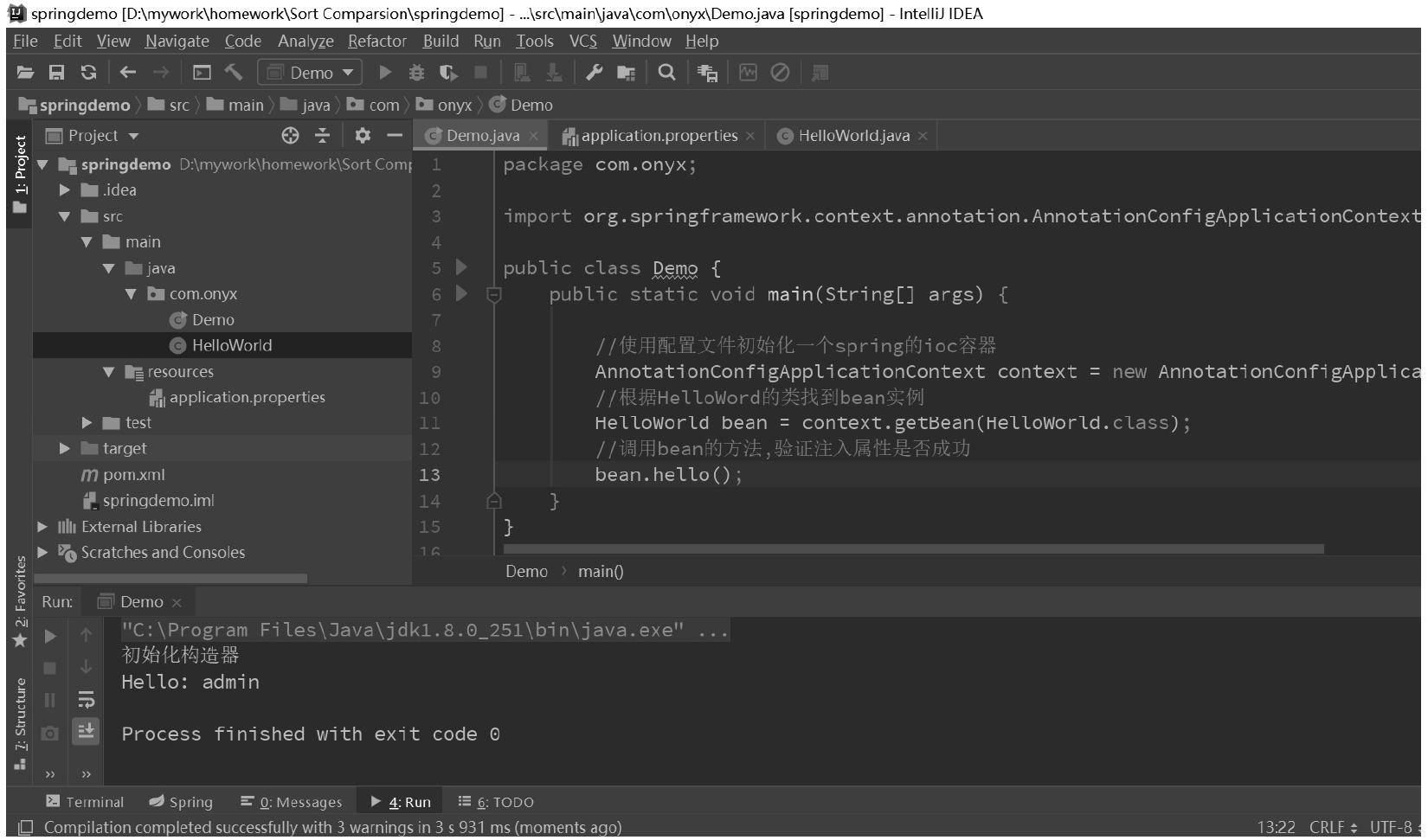The image size is (1428, 840).
Task: Open settings via the toolbar wrench icon
Action: [x=594, y=73]
